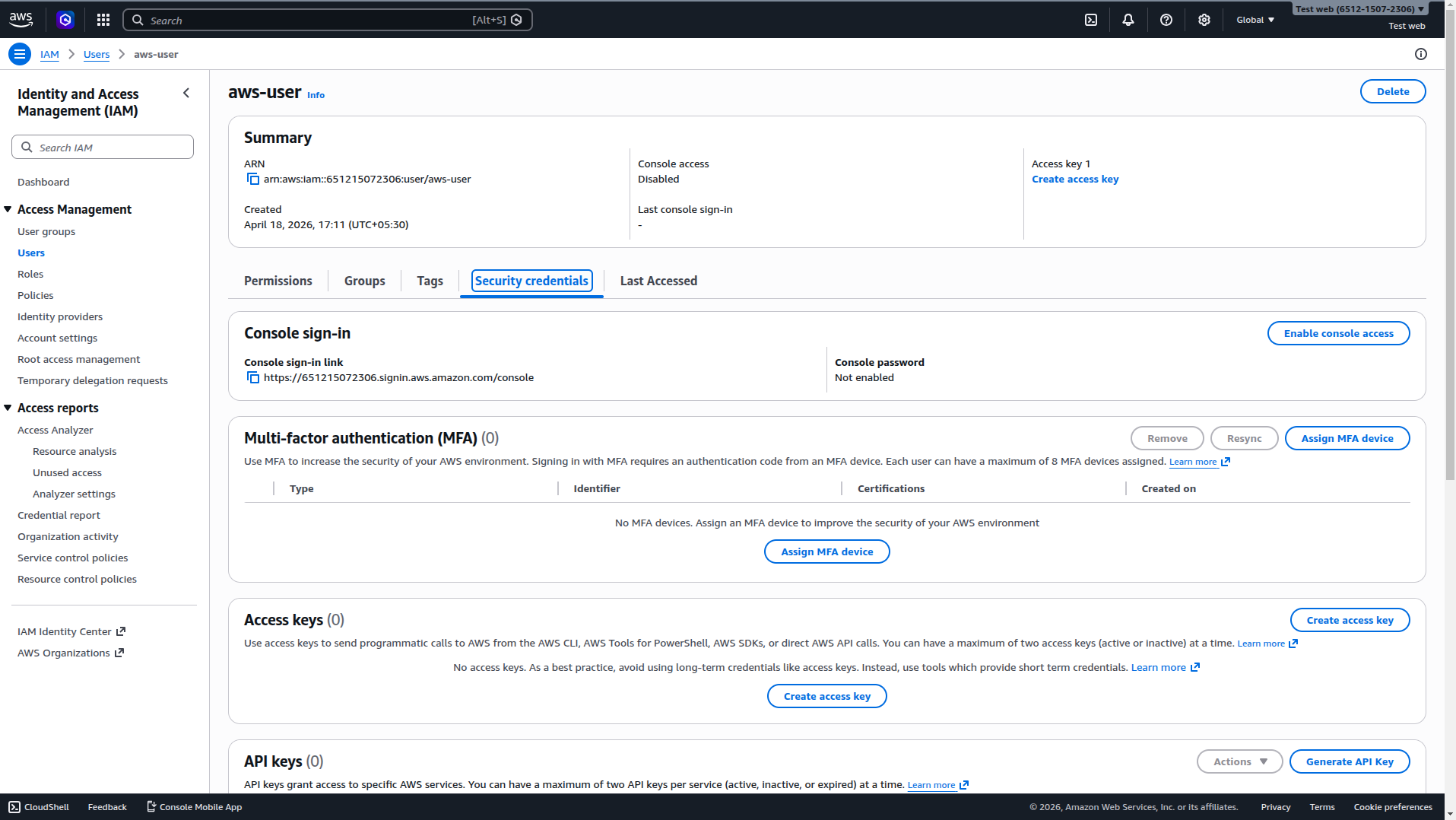
Task: Open settings gear icon in header
Action: (x=1204, y=20)
